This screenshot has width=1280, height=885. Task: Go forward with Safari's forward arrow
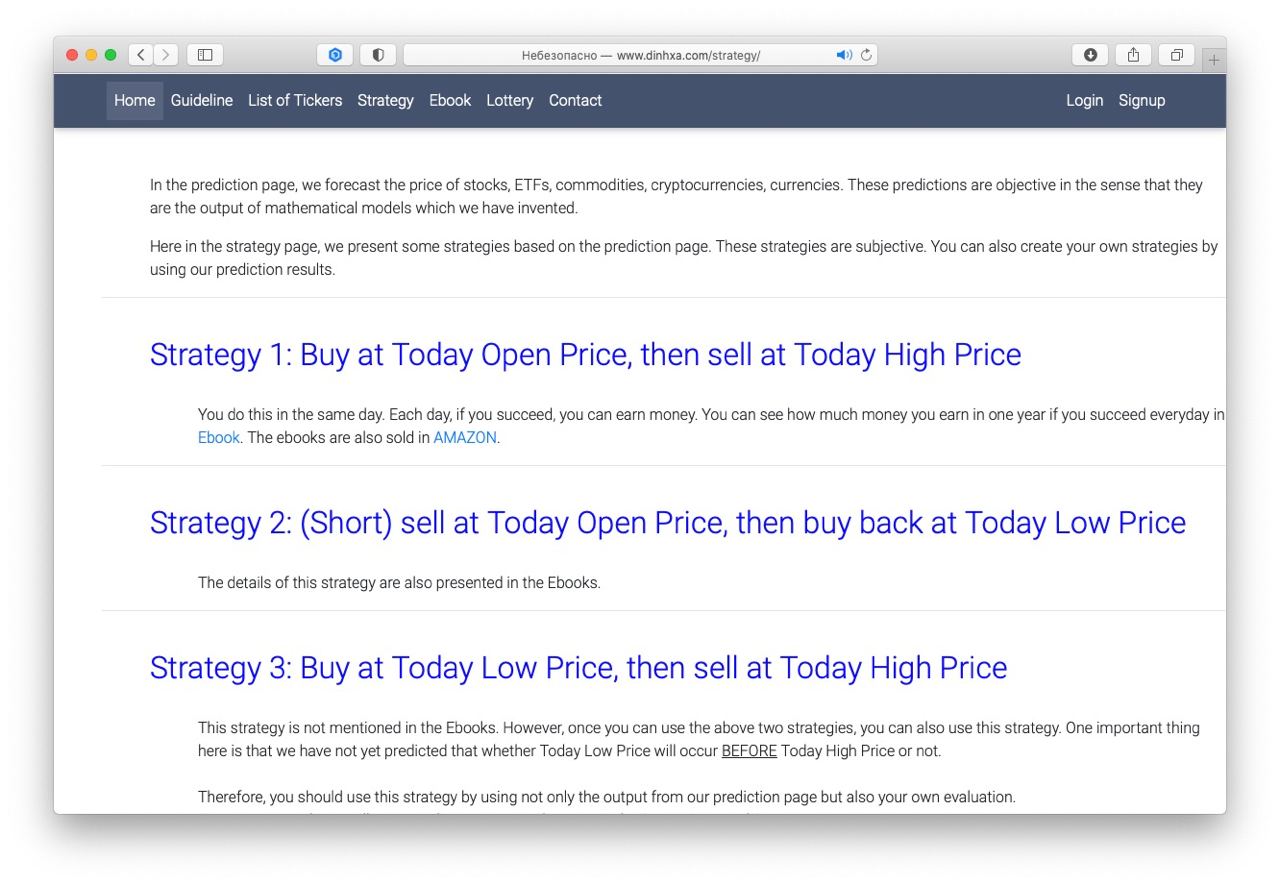click(166, 55)
